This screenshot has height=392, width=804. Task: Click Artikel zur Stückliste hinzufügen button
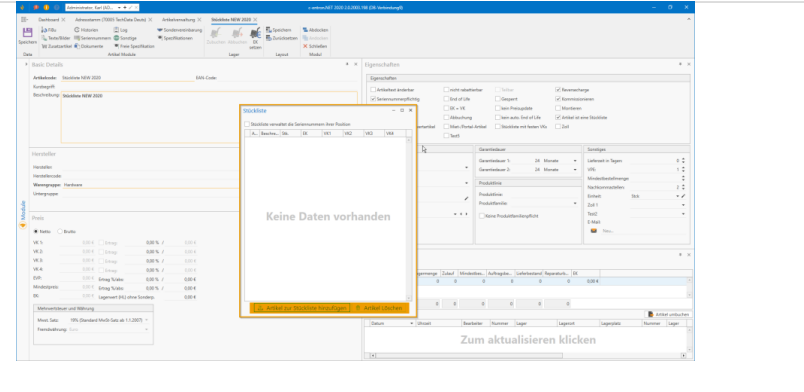[303, 308]
